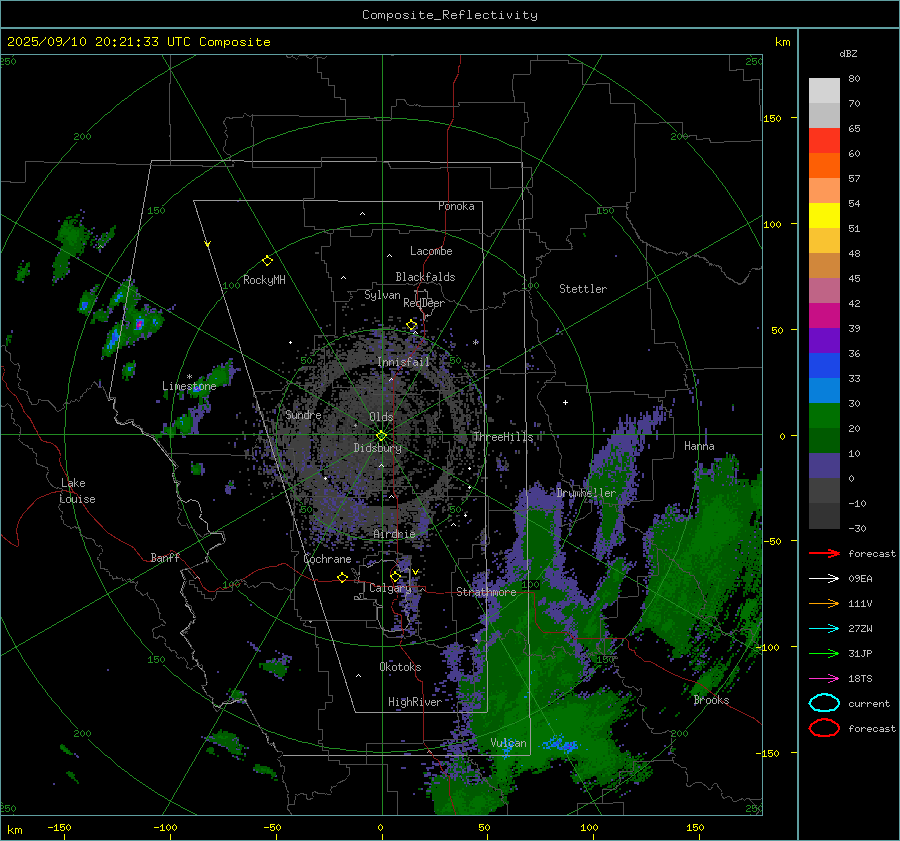Click the red forecast ellipse legend icon
The width and height of the screenshot is (900, 841).
click(x=824, y=728)
